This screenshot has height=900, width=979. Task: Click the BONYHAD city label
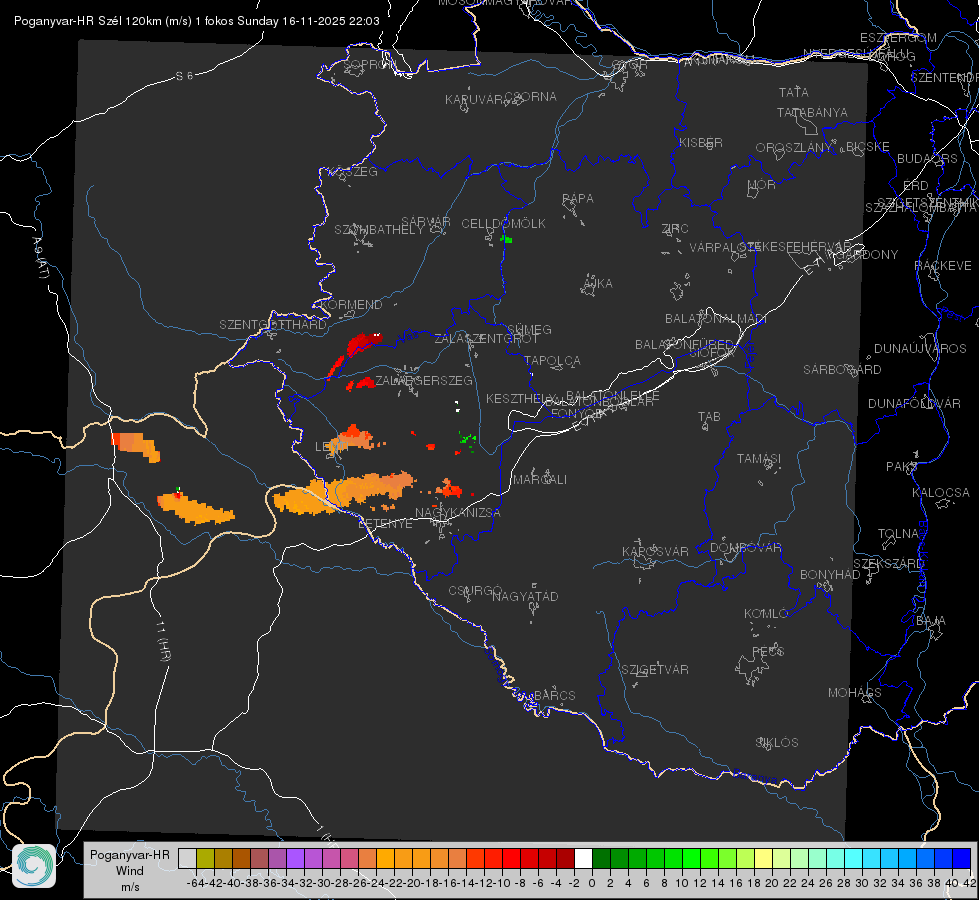(x=830, y=574)
